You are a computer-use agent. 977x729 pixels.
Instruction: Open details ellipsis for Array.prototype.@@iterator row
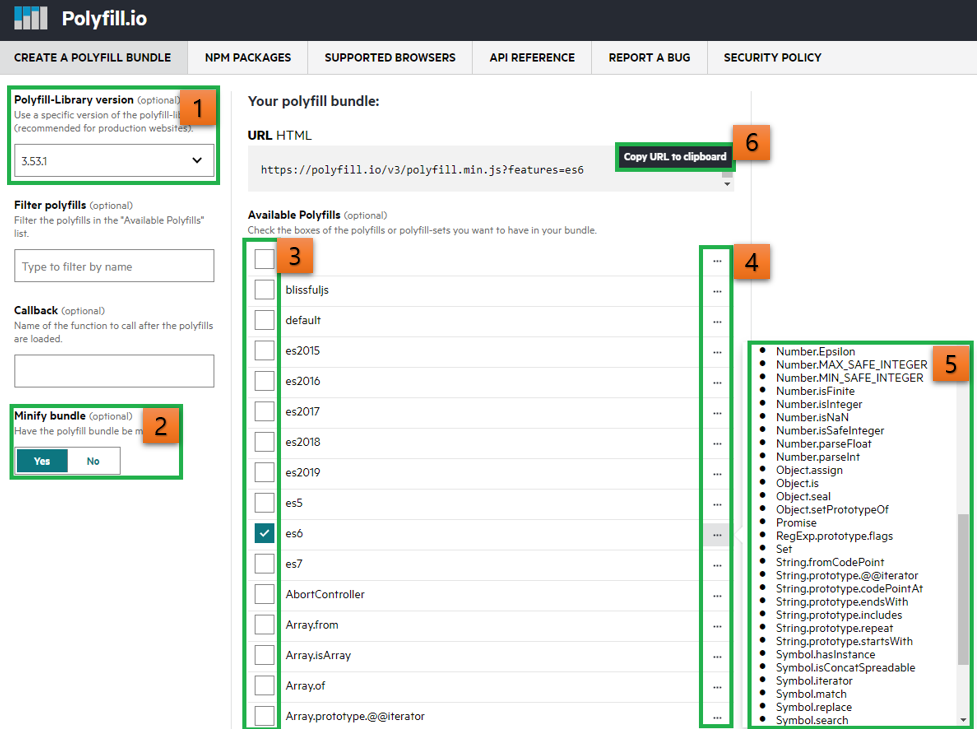pos(717,718)
